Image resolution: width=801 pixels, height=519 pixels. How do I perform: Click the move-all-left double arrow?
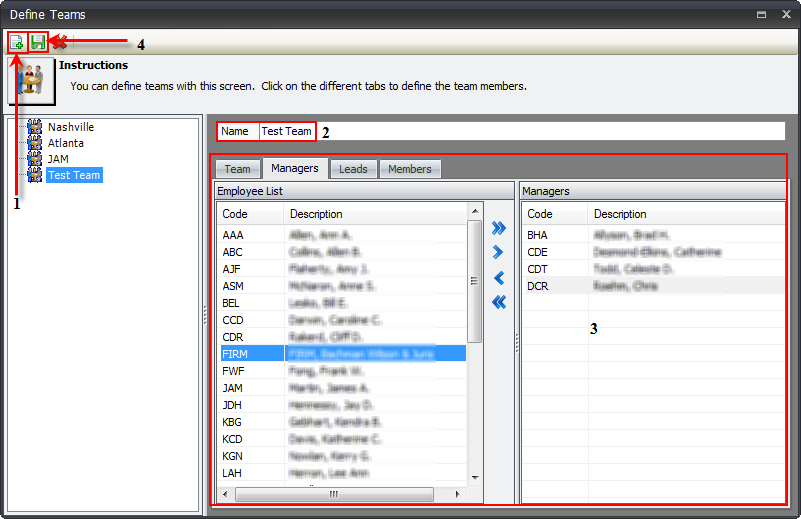tap(499, 302)
